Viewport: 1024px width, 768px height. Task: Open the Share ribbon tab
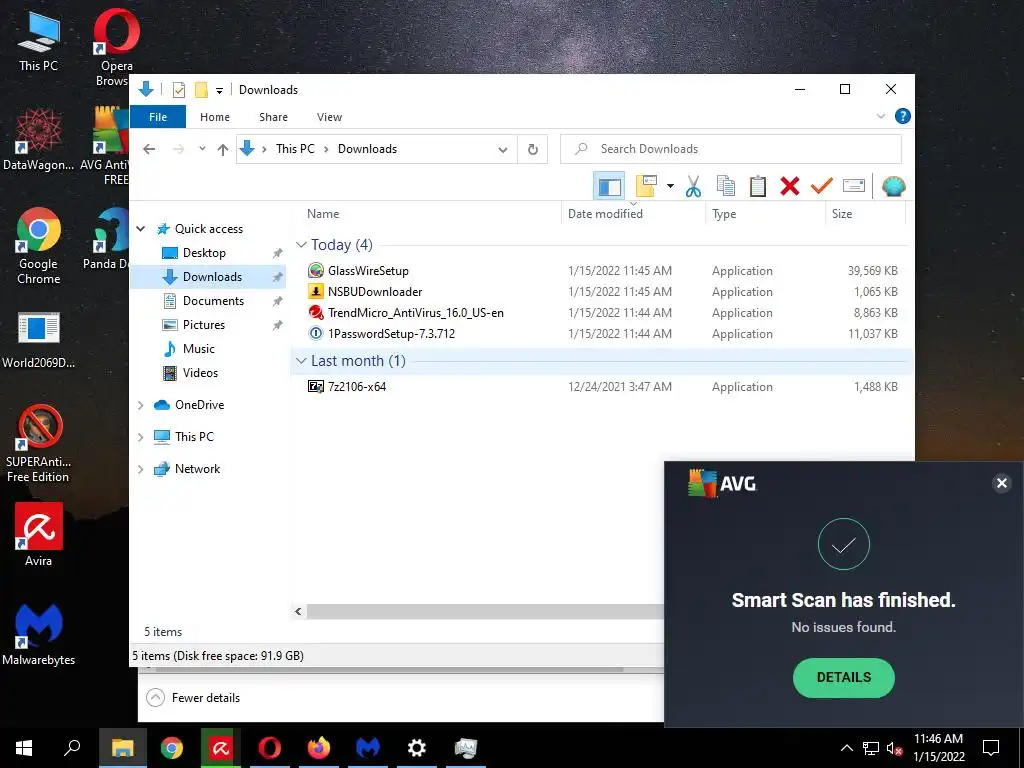273,117
